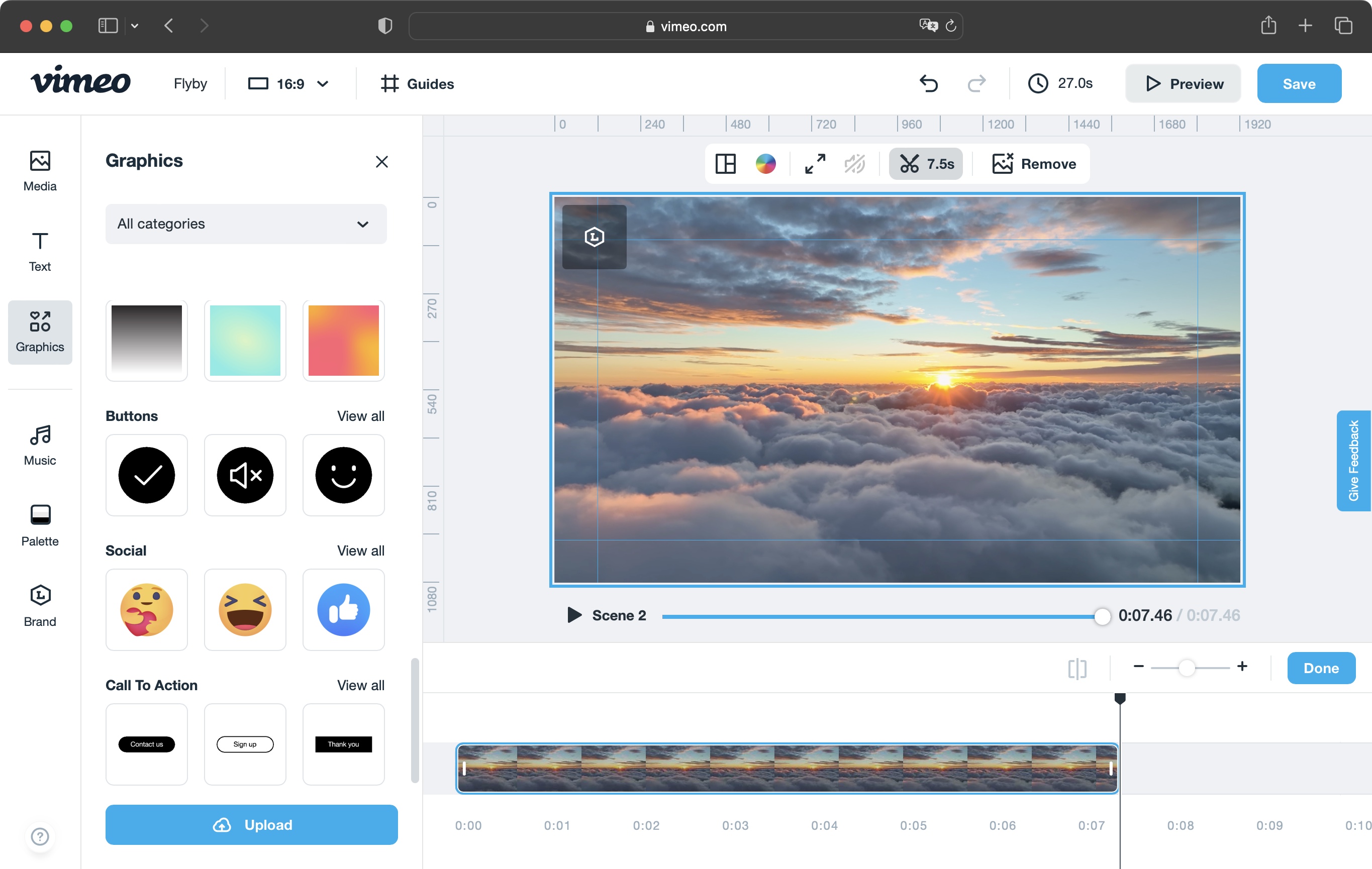Click the timeline zoom minus control
This screenshot has width=1372, height=869.
(1139, 667)
